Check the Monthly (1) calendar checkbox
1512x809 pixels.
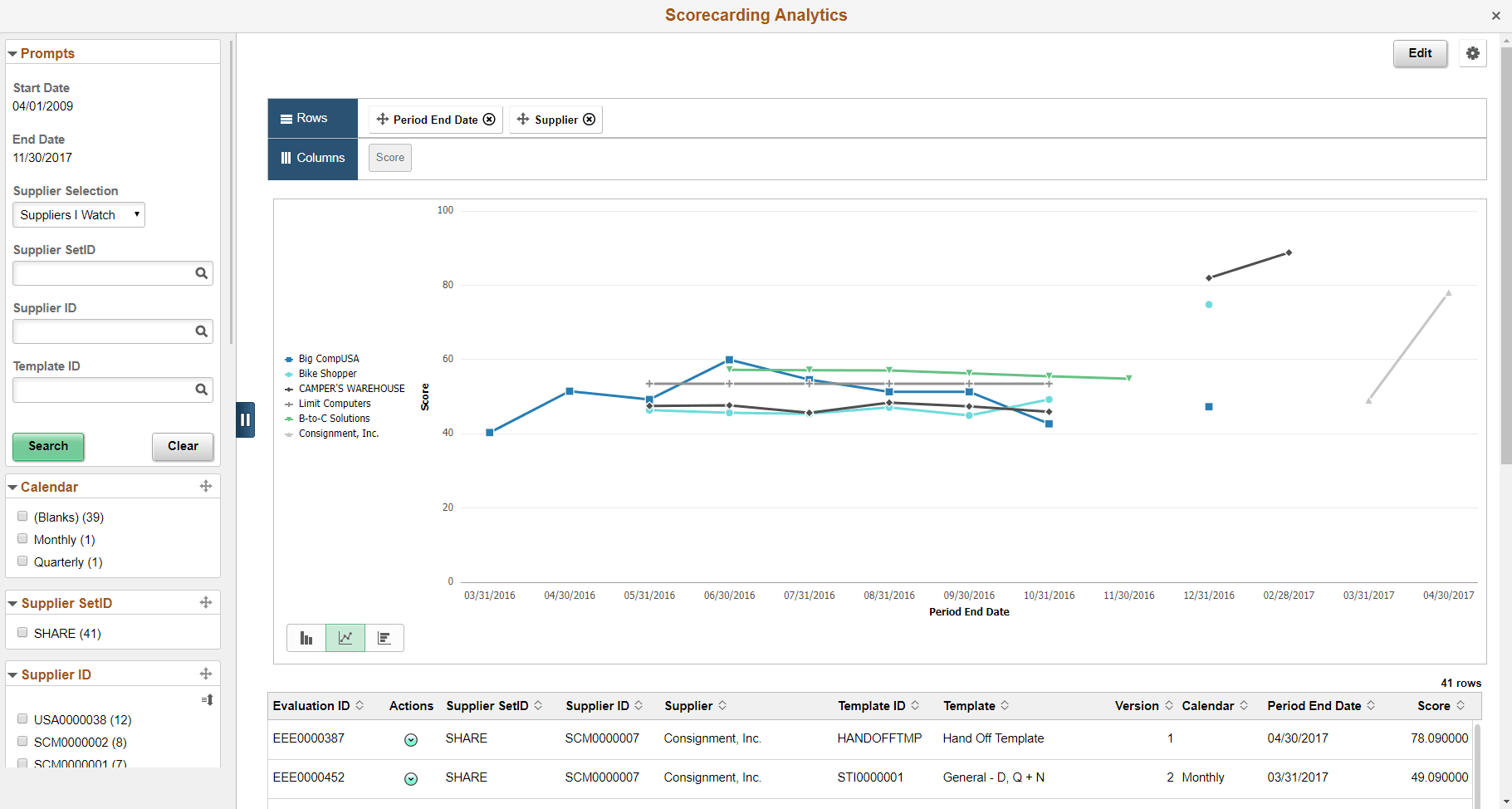point(22,538)
